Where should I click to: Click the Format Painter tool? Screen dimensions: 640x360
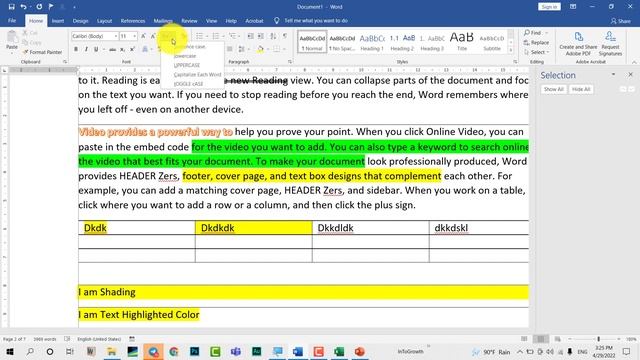42,52
